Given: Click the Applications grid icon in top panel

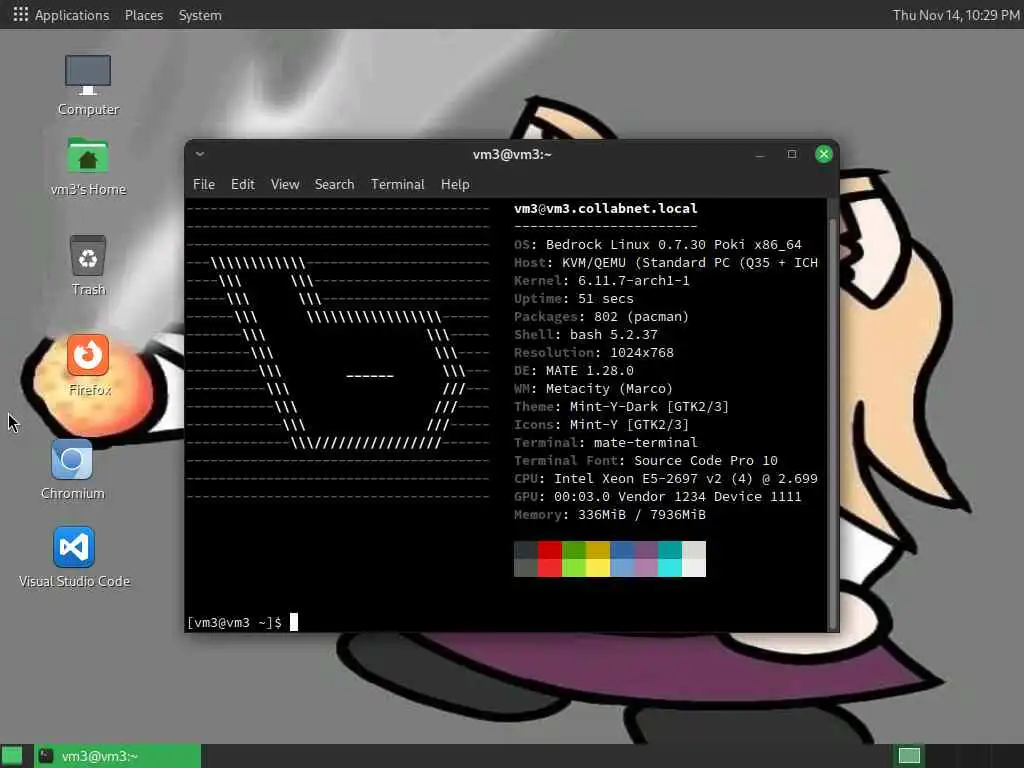Looking at the screenshot, I should tap(21, 14).
